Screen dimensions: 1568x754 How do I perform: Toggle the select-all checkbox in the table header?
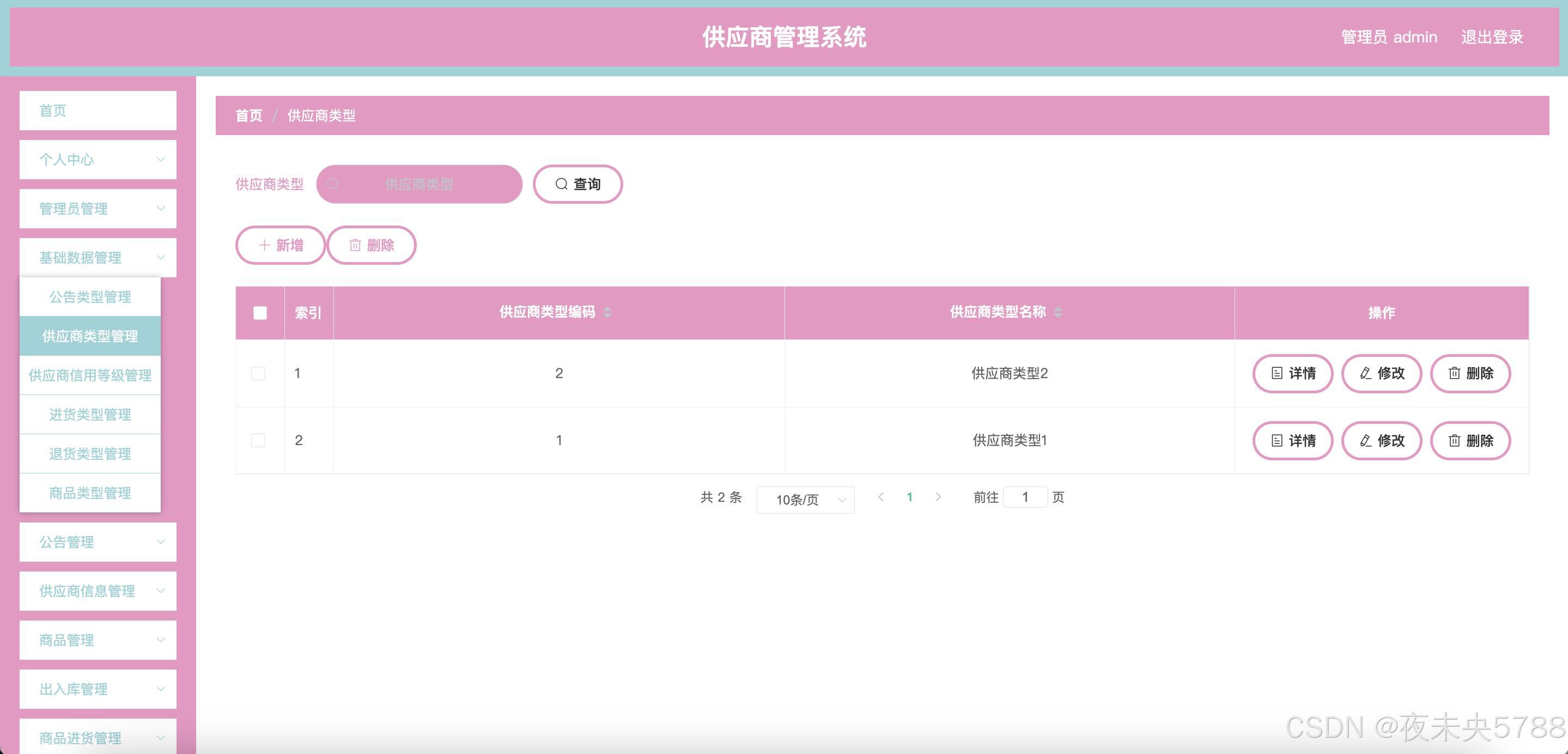click(260, 313)
